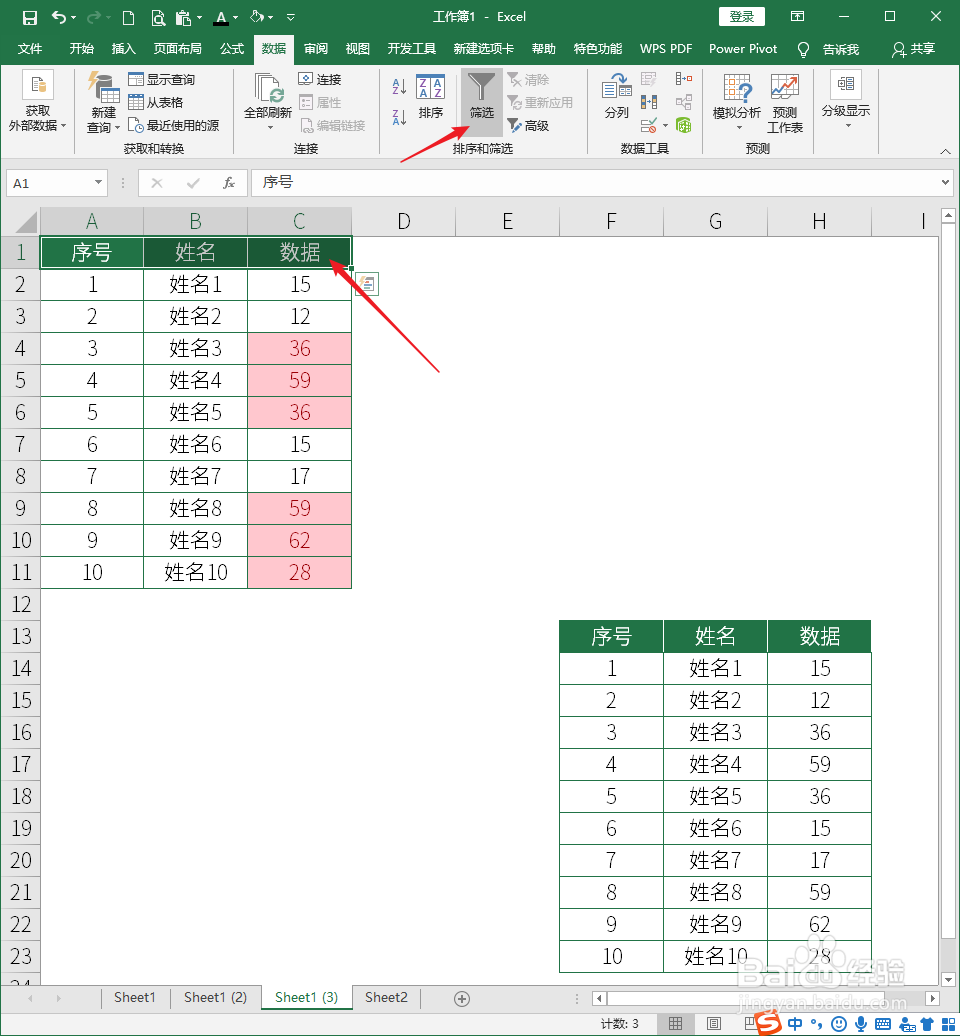Viewport: 960px width, 1036px height.
Task: Sort ascending with the A-to-Z icon
Action: pos(399,86)
